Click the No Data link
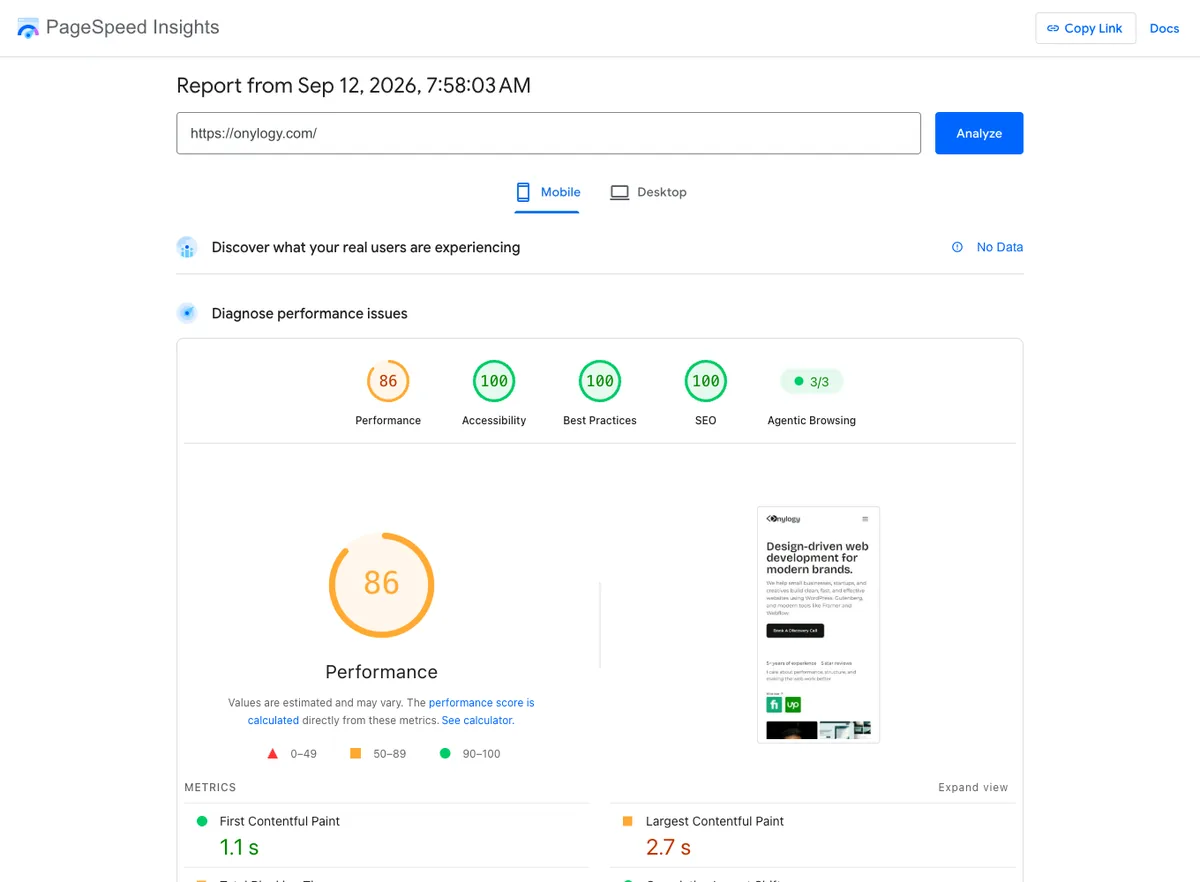Image resolution: width=1200 pixels, height=882 pixels. click(x=1000, y=247)
